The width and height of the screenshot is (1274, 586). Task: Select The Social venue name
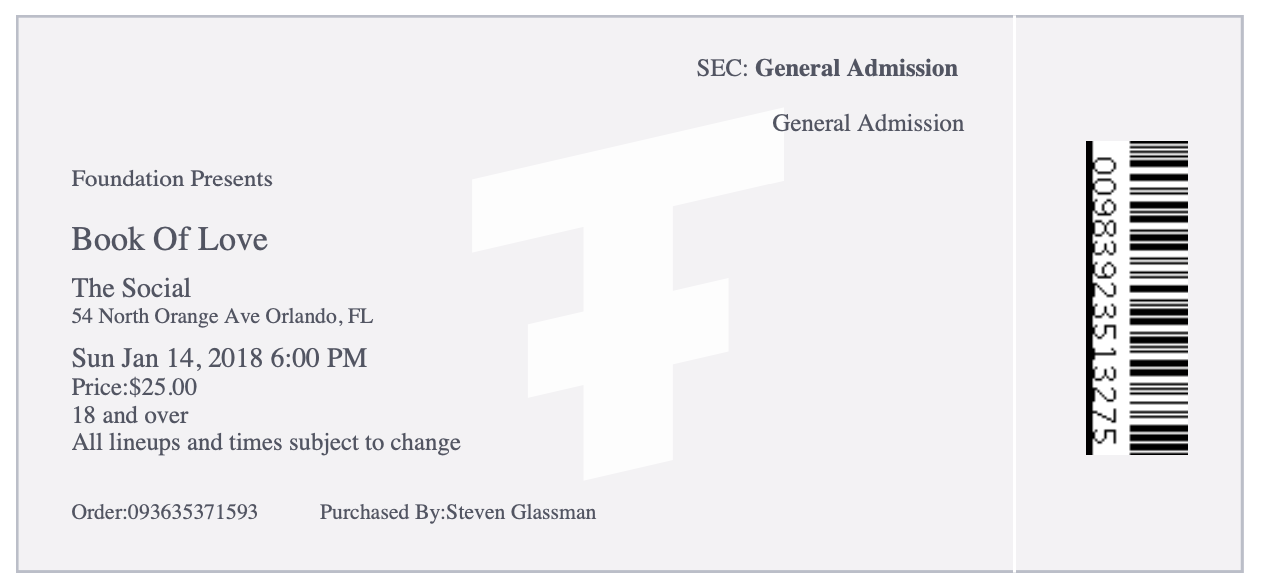(x=131, y=288)
